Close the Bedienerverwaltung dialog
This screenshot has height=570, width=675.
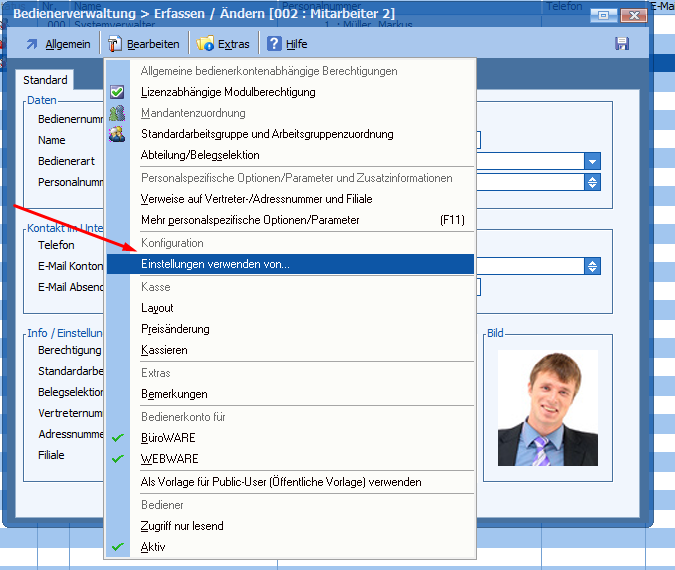(634, 15)
